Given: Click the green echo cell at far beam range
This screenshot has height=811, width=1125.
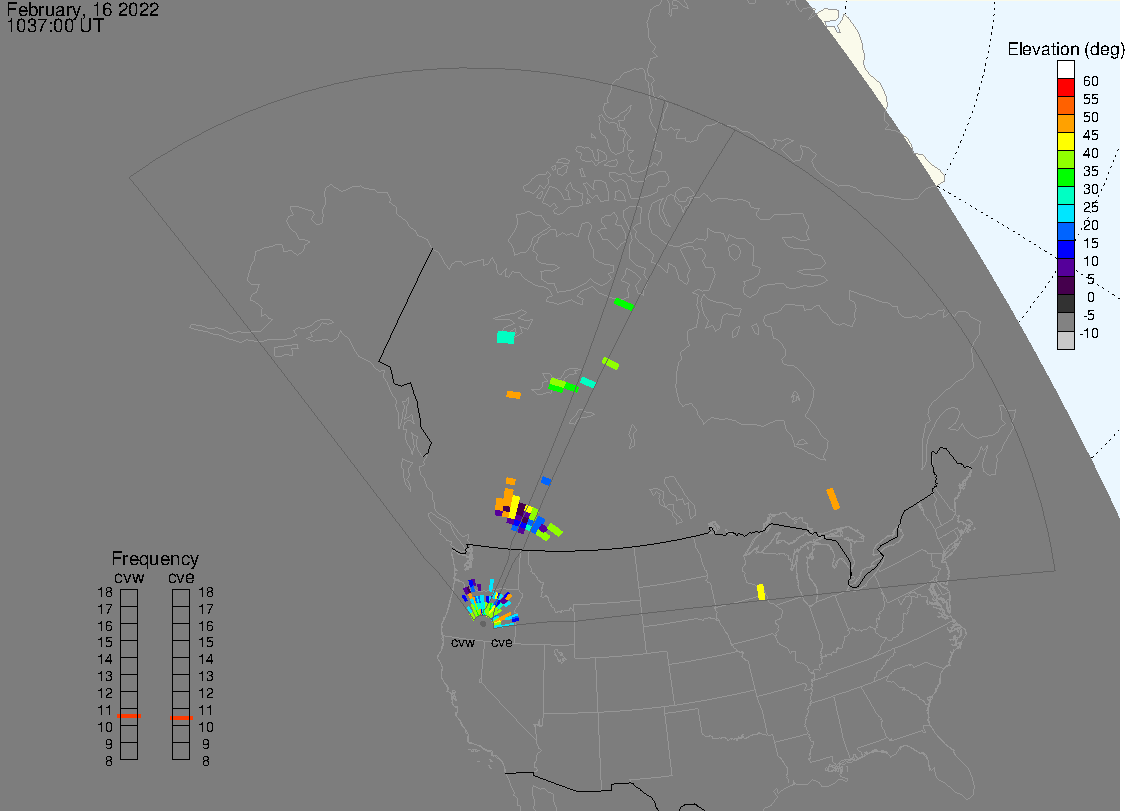Looking at the screenshot, I should [x=623, y=304].
